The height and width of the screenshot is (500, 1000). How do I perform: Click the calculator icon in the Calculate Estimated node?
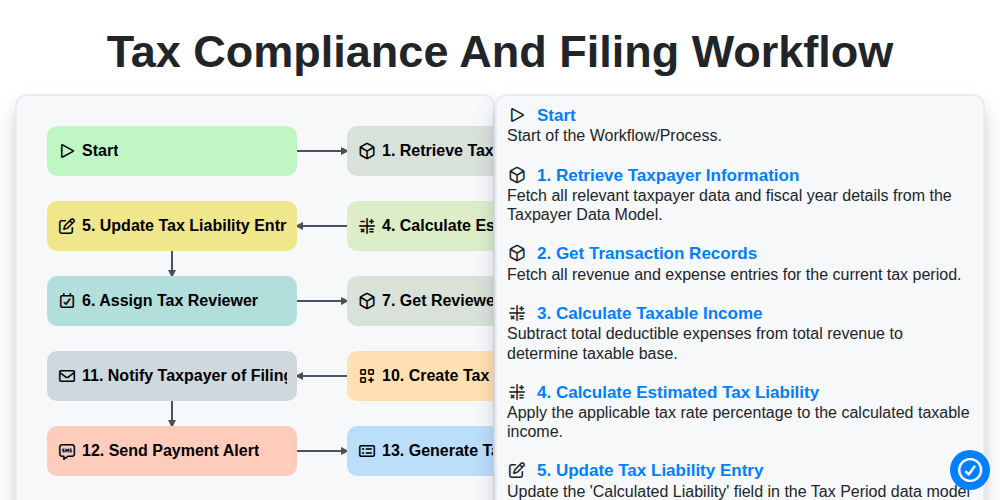(367, 226)
